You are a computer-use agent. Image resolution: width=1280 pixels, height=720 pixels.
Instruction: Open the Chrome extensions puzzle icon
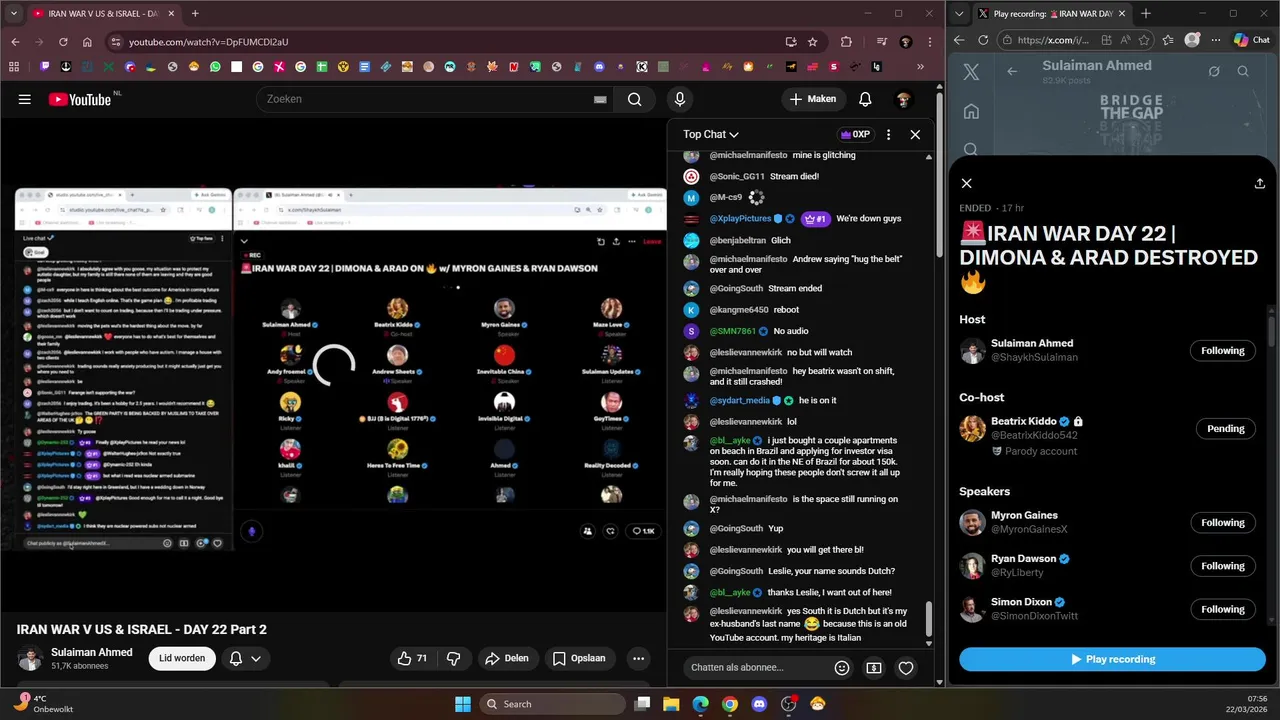point(846,42)
